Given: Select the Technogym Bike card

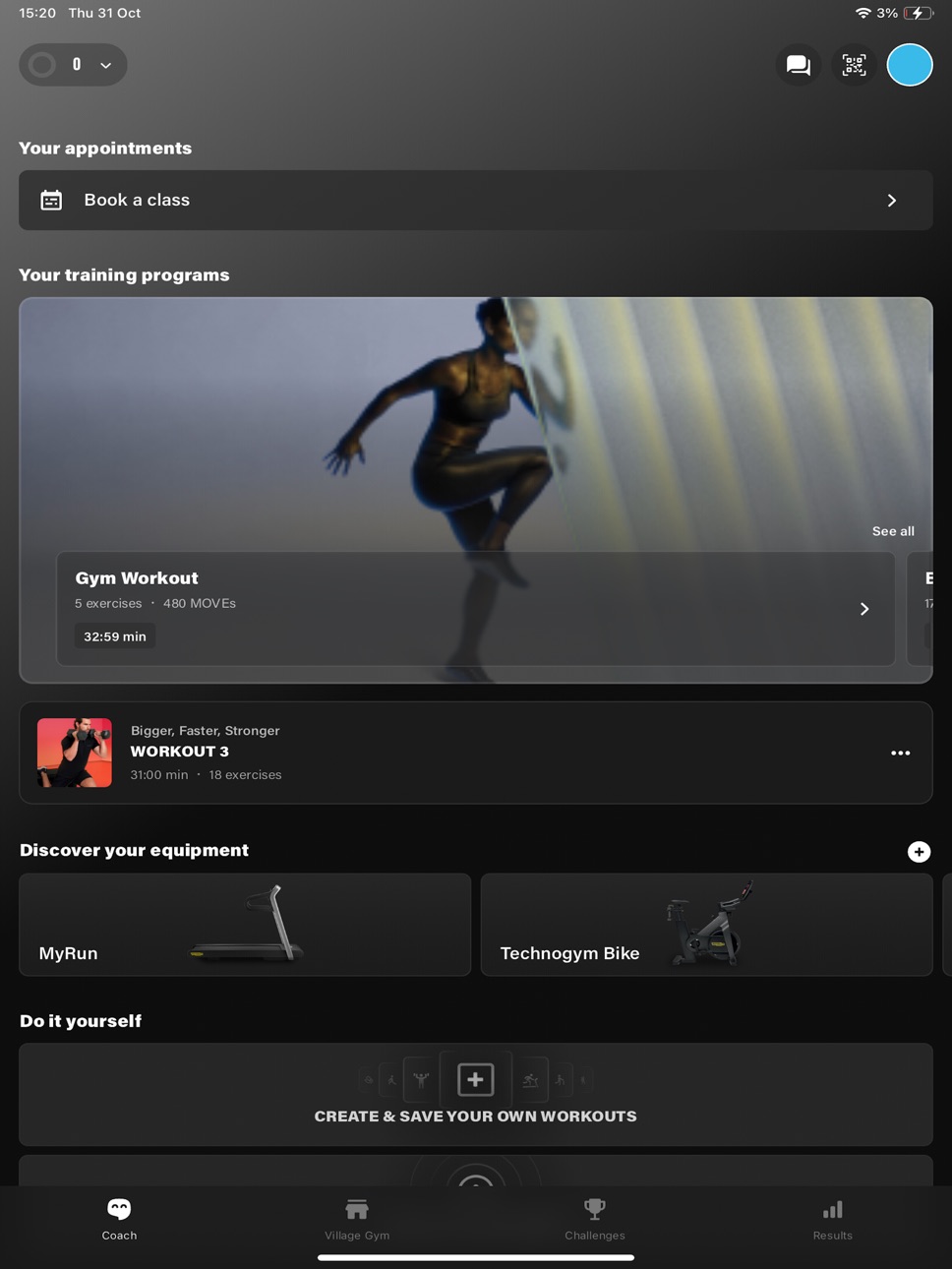Looking at the screenshot, I should [706, 925].
